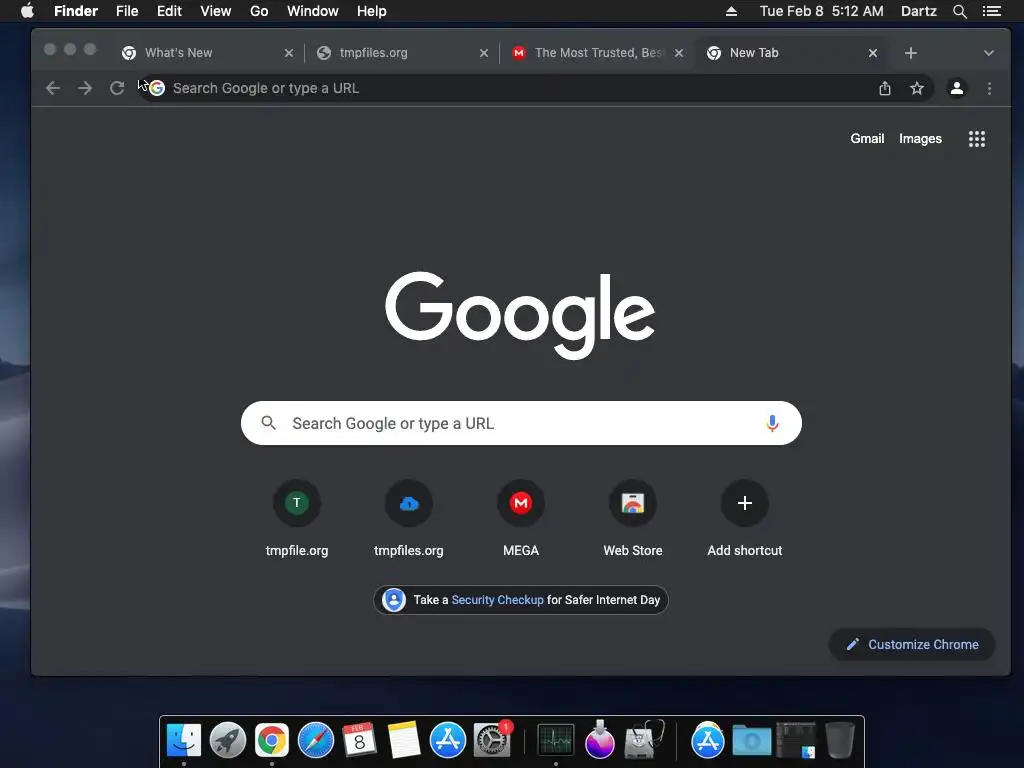Open a new tab with plus button
The width and height of the screenshot is (1024, 768).
(x=911, y=53)
